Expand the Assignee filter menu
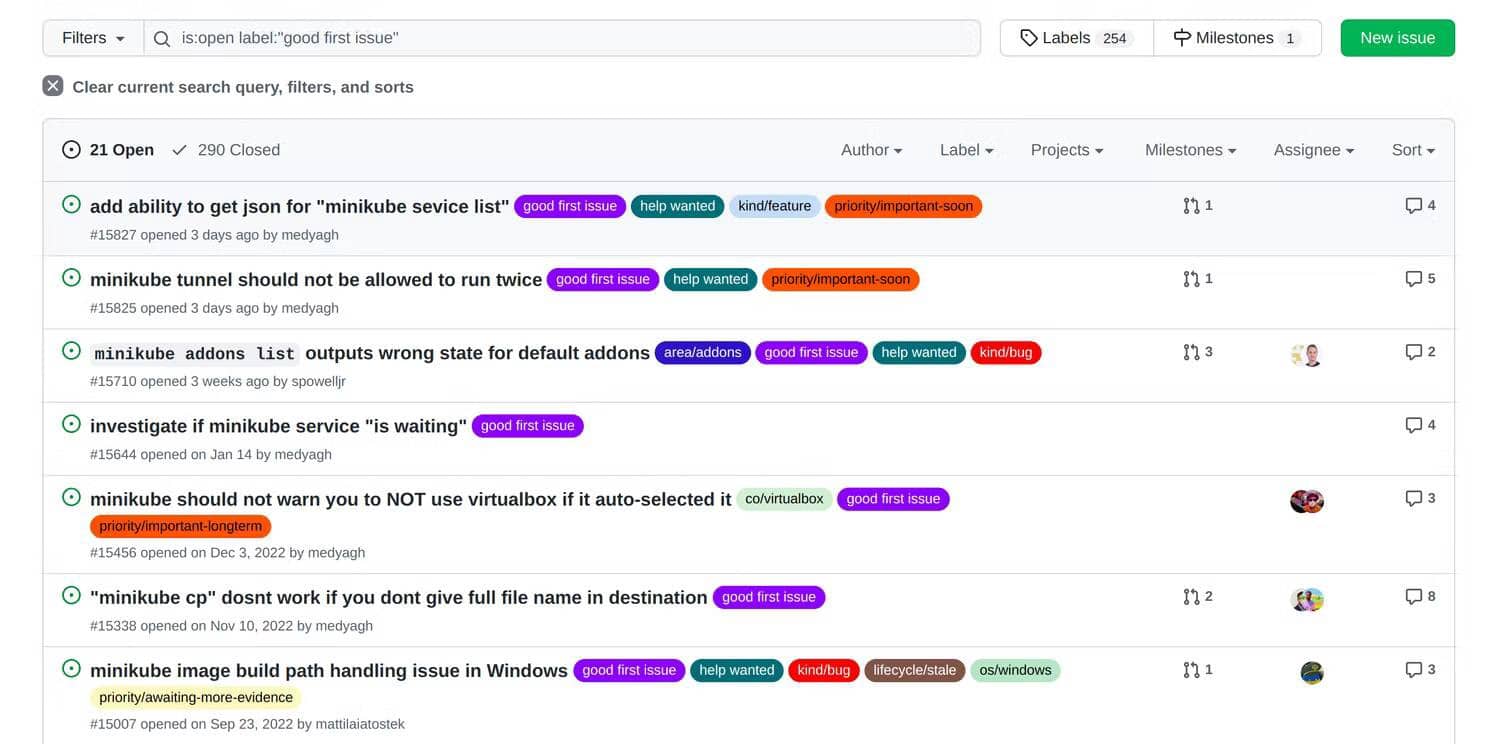 click(x=1314, y=150)
